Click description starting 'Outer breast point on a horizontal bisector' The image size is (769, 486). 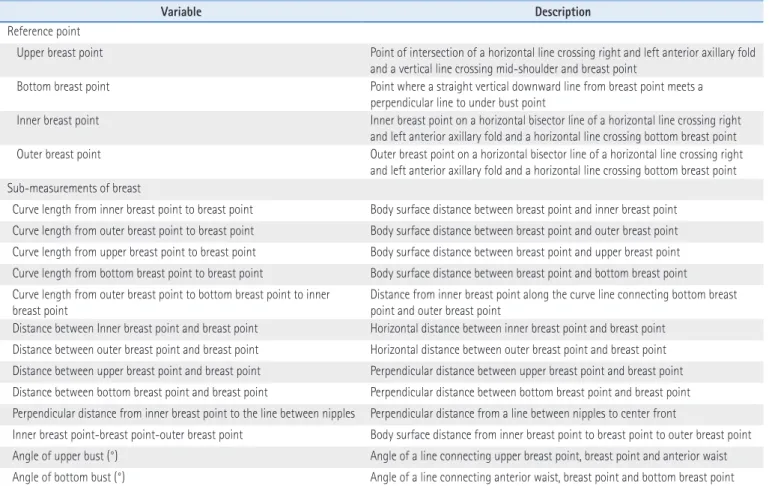[x=557, y=162]
